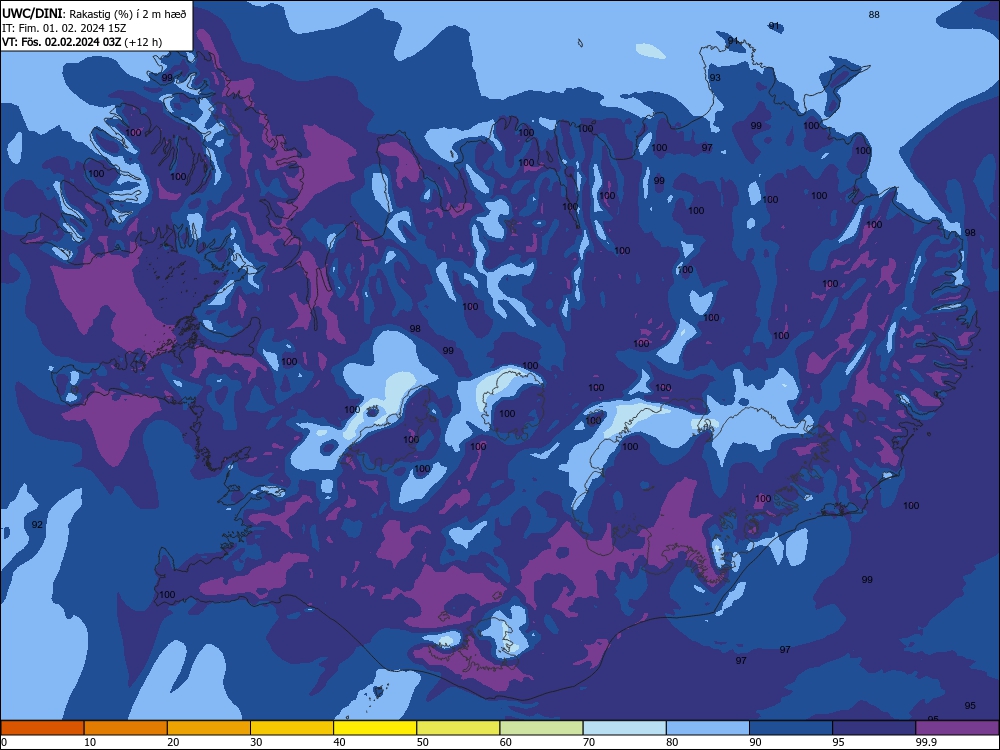The width and height of the screenshot is (1000, 750).
Task: Click the 'IT: Fim. 01. 02. 2024 15Z' line
Action: point(64,28)
